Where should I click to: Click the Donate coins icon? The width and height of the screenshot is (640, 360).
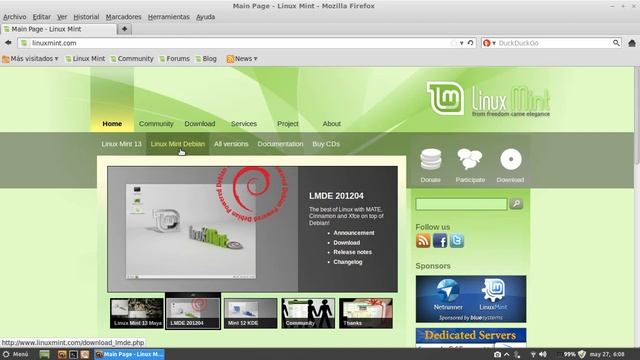(431, 159)
